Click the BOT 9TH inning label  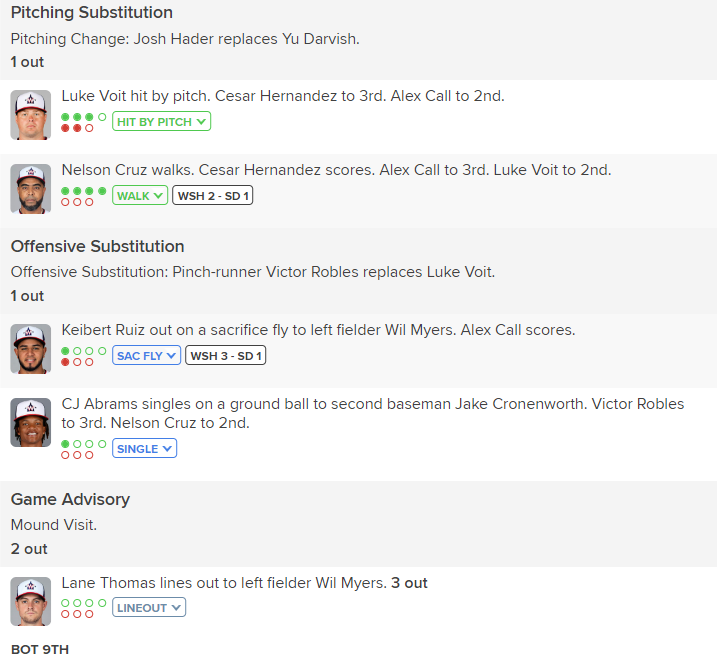pos(40,649)
